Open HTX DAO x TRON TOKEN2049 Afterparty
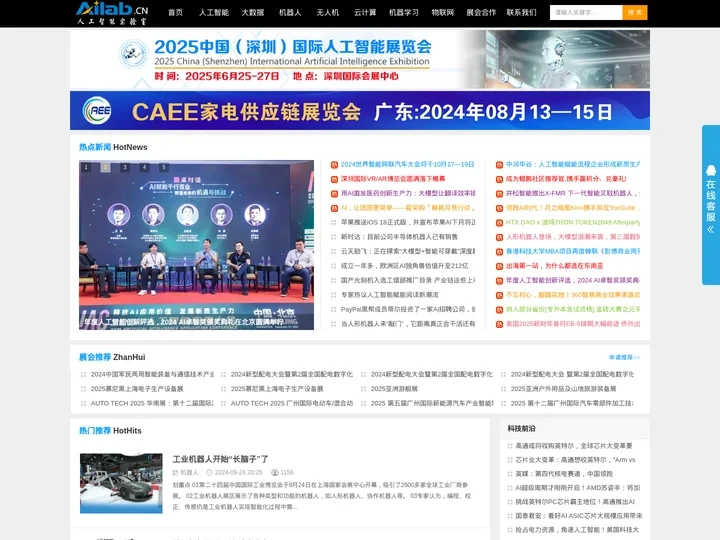Viewport: 720px width, 540px height. [573, 222]
